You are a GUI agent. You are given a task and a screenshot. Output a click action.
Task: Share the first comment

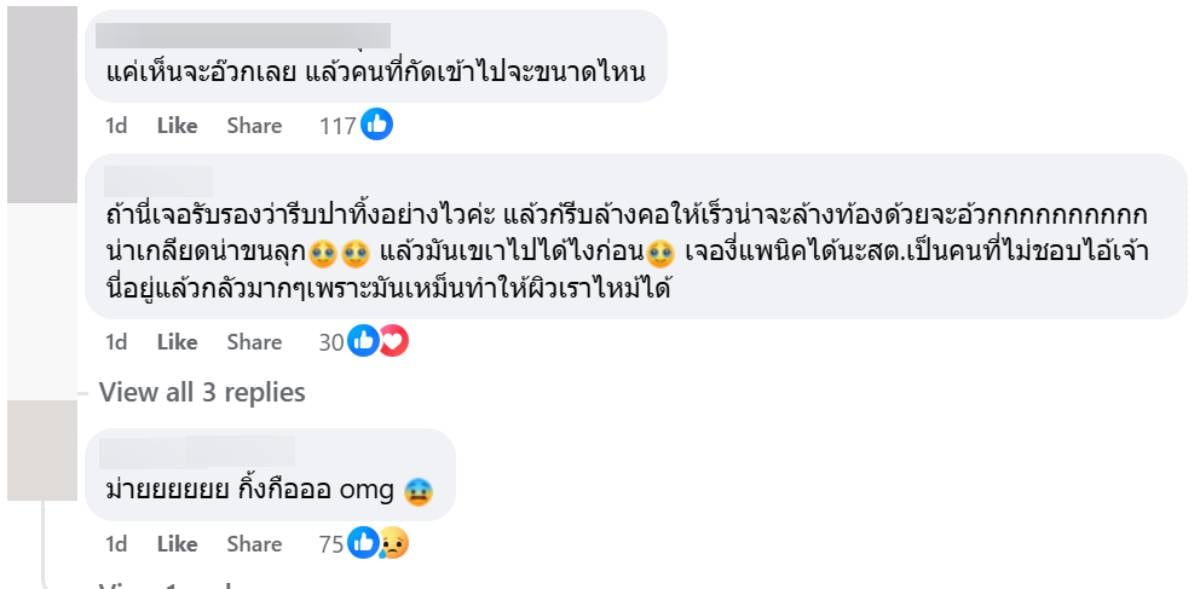[x=254, y=126]
